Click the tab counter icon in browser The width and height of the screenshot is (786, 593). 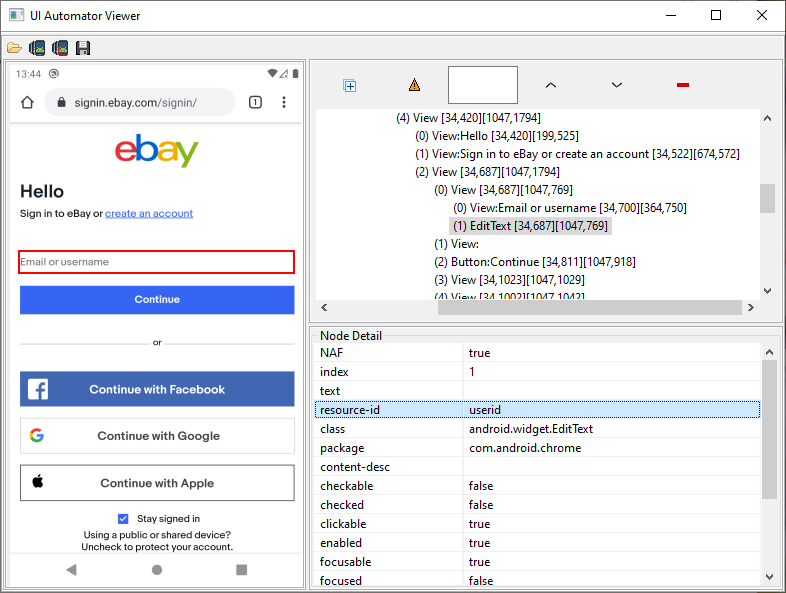255,102
